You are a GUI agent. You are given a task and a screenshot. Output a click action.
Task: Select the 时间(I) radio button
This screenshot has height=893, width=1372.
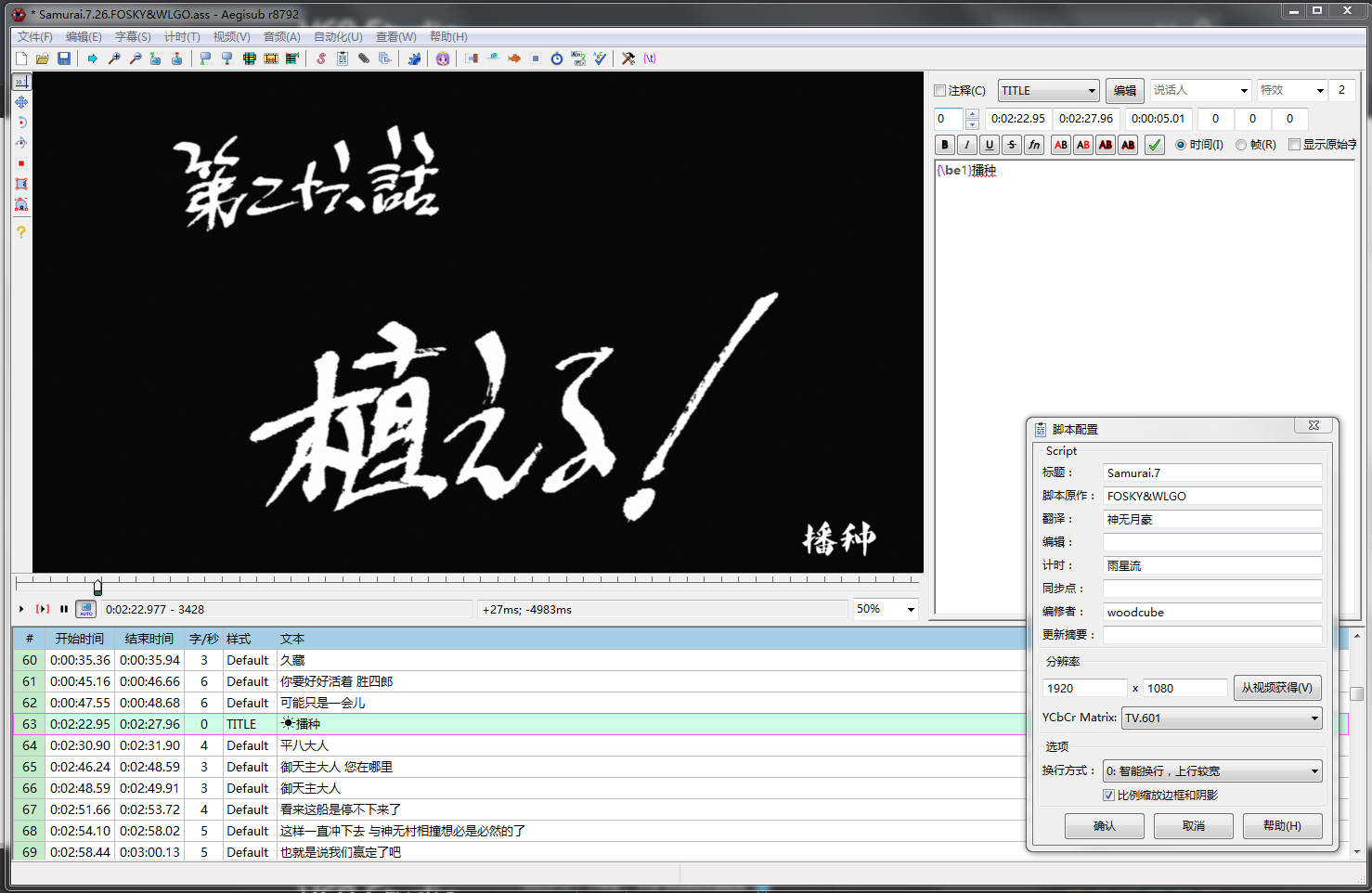(1181, 145)
